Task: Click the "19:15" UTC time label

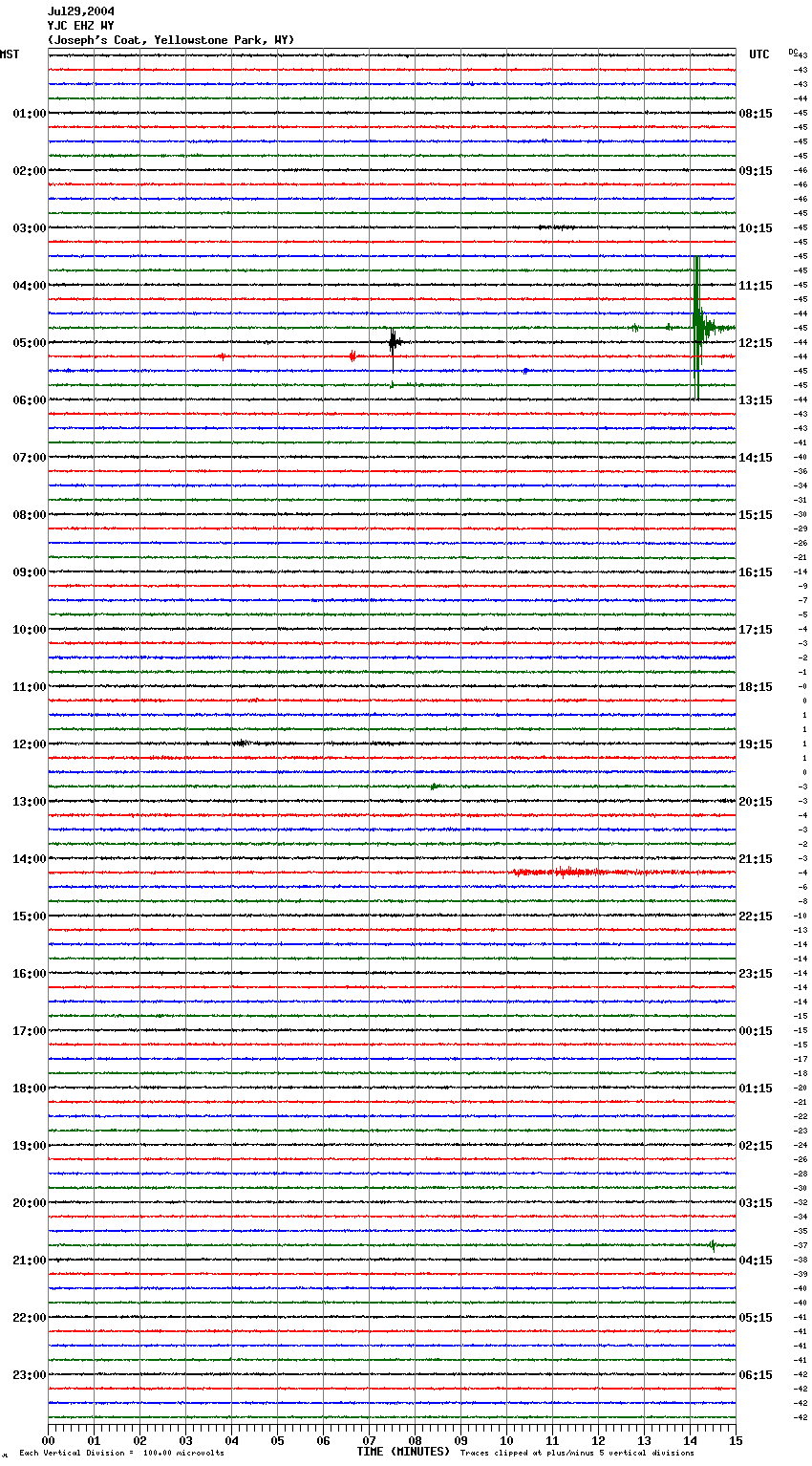Action: pos(756,744)
